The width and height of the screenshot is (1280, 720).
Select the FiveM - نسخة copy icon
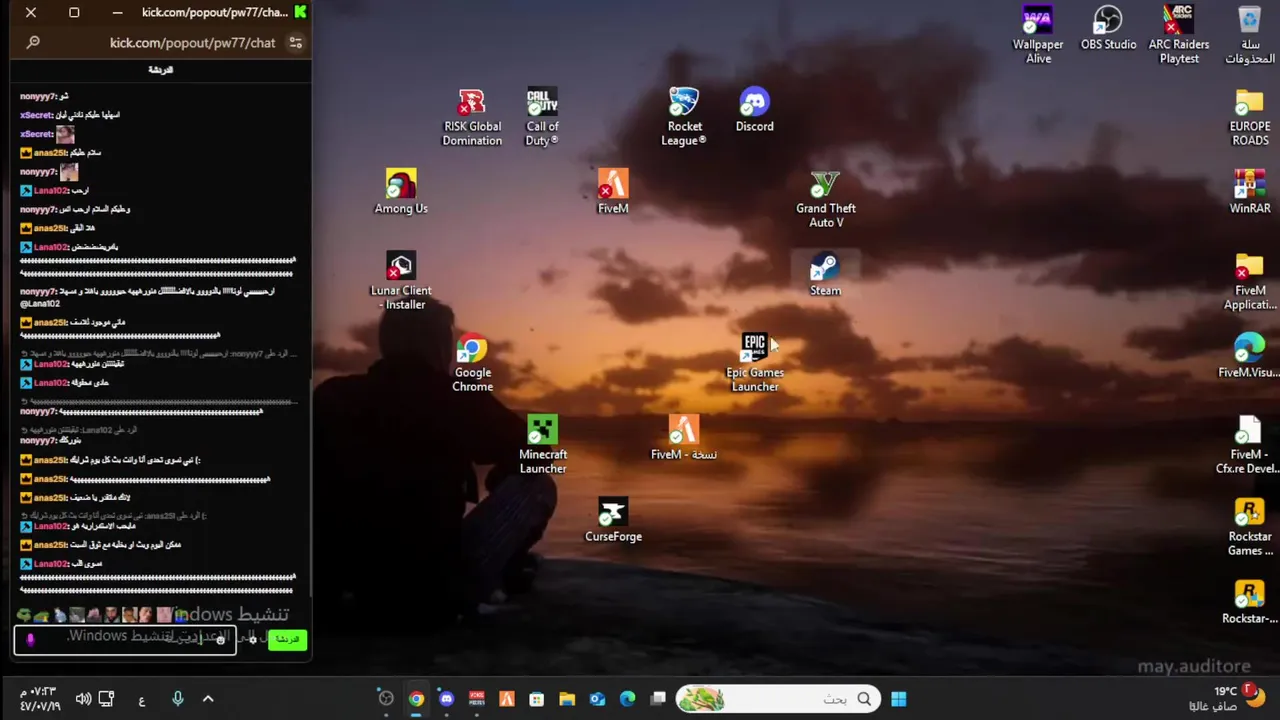[x=684, y=439]
